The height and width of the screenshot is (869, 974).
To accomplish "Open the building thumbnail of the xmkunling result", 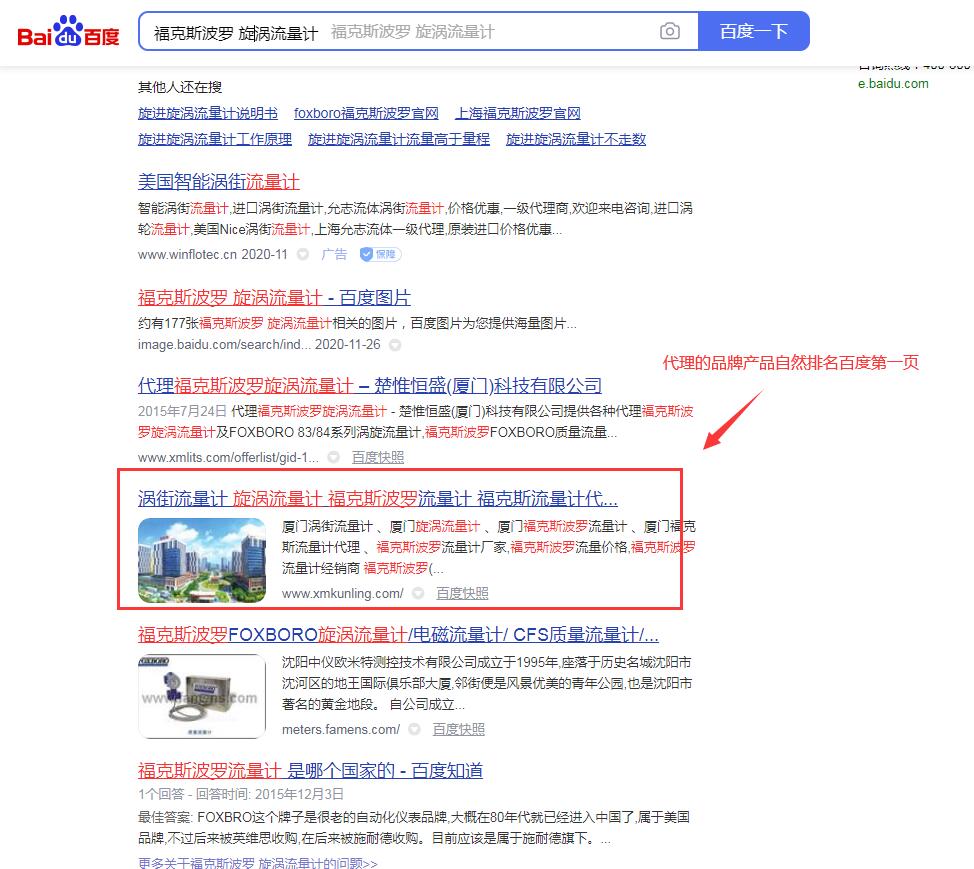I will 202,560.
